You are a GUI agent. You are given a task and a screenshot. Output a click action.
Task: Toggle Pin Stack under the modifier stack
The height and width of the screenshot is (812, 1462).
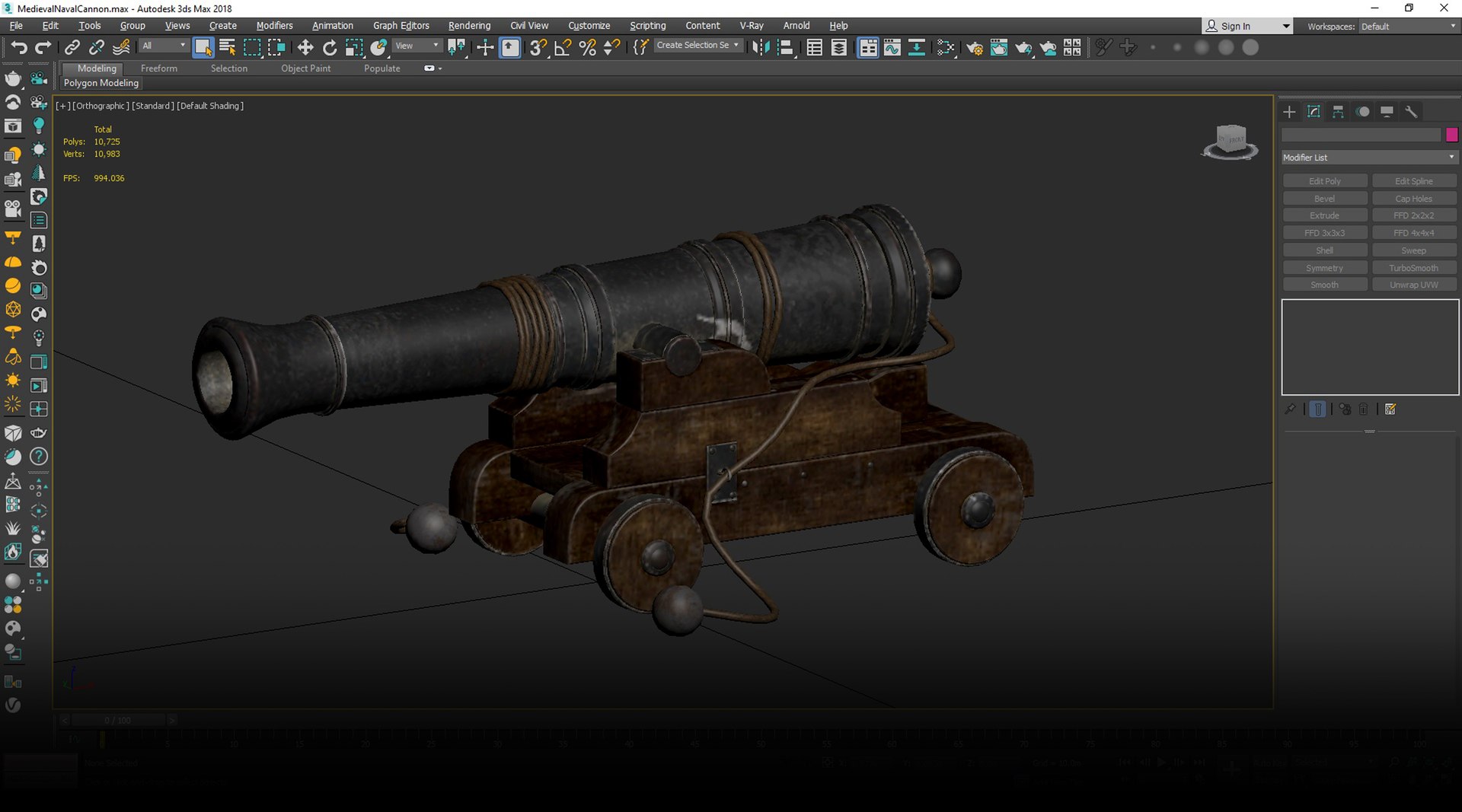[x=1290, y=409]
